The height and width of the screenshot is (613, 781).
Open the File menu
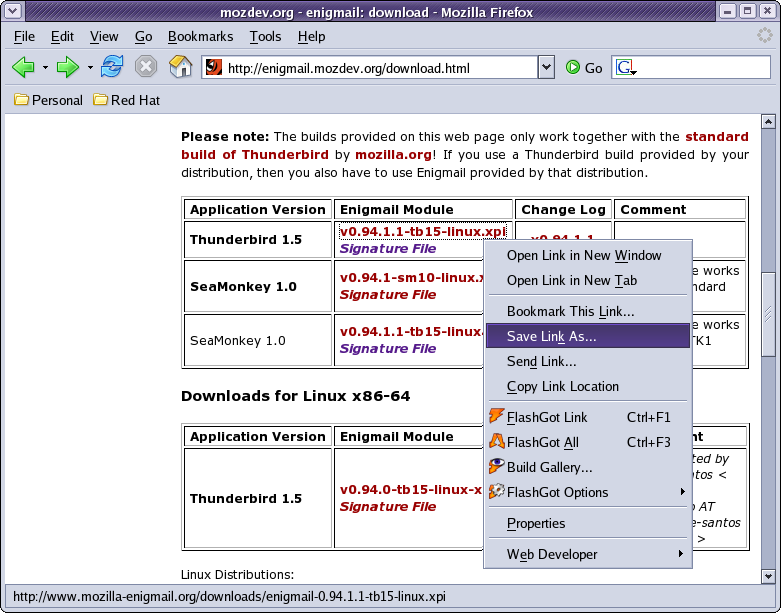tap(24, 36)
